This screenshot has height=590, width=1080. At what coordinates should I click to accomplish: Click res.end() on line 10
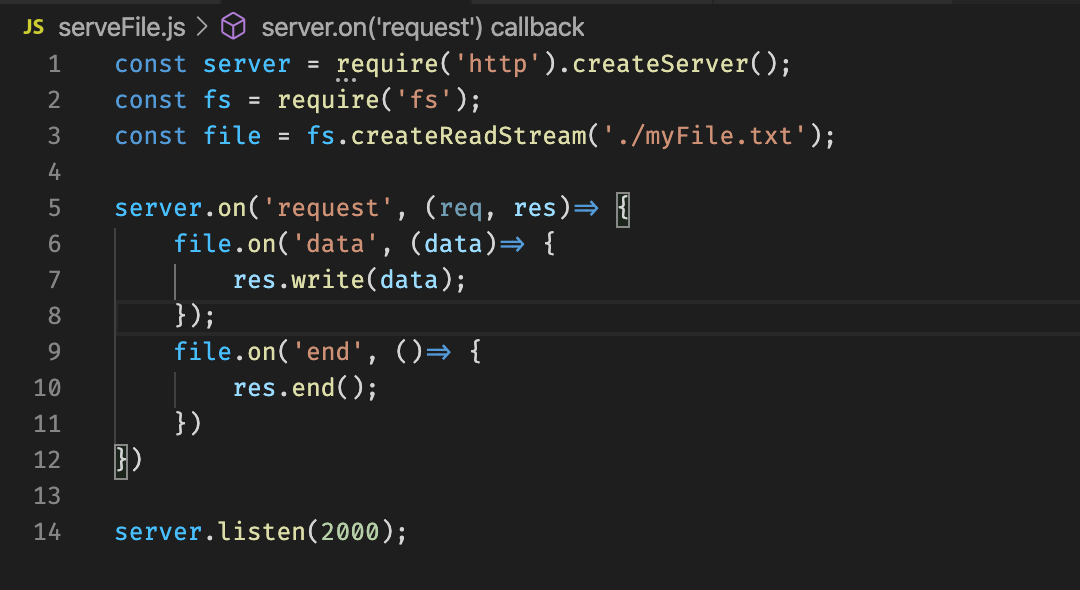coord(299,388)
